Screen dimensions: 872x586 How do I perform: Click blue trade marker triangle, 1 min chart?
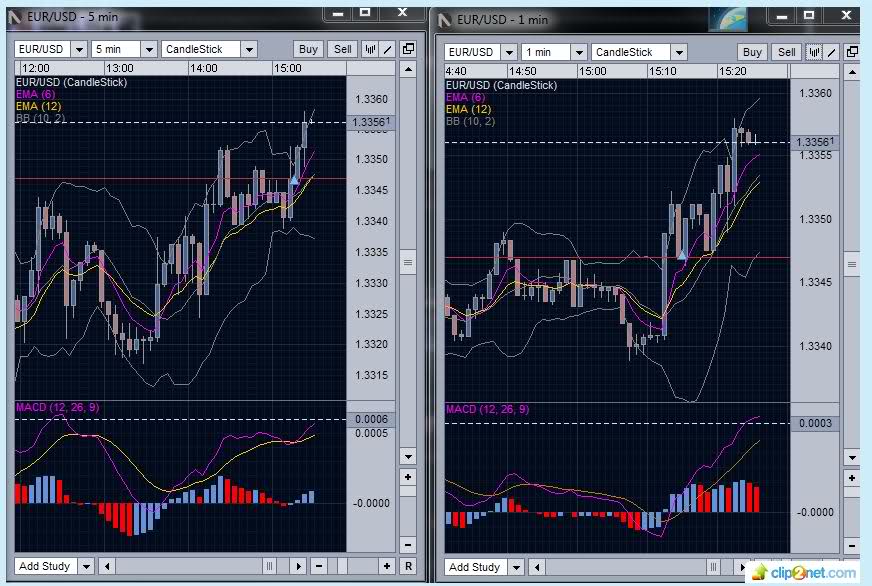[682, 255]
